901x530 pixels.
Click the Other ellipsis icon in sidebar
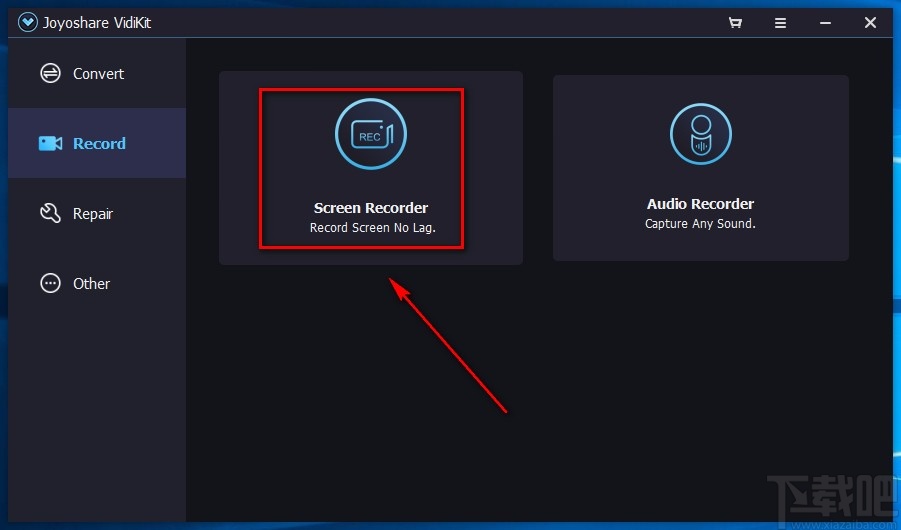coord(51,283)
